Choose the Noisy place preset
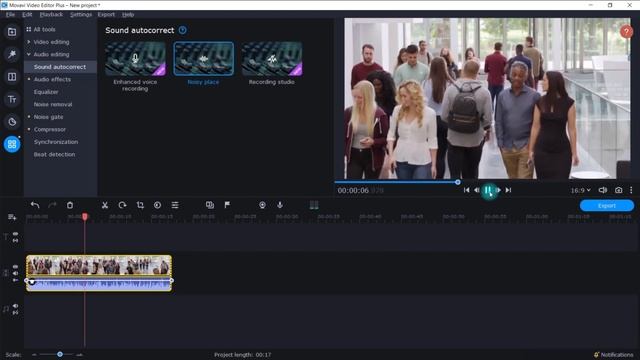 204,59
